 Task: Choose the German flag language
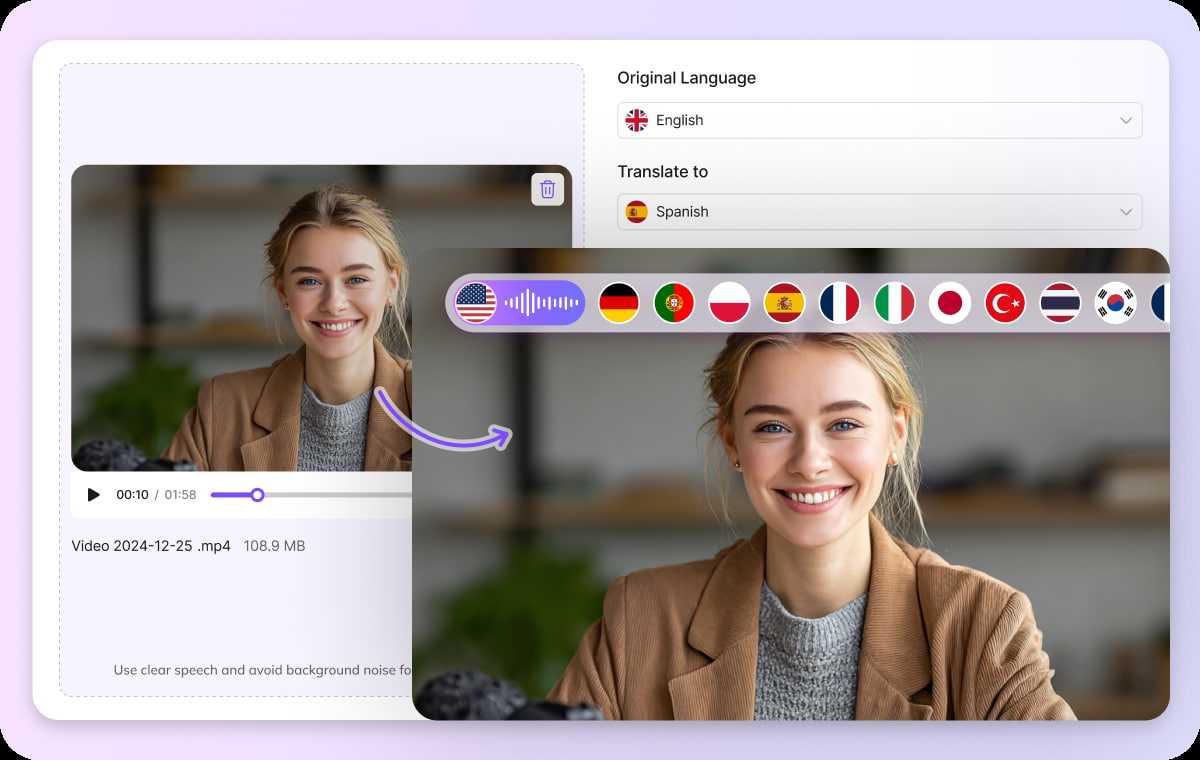619,302
